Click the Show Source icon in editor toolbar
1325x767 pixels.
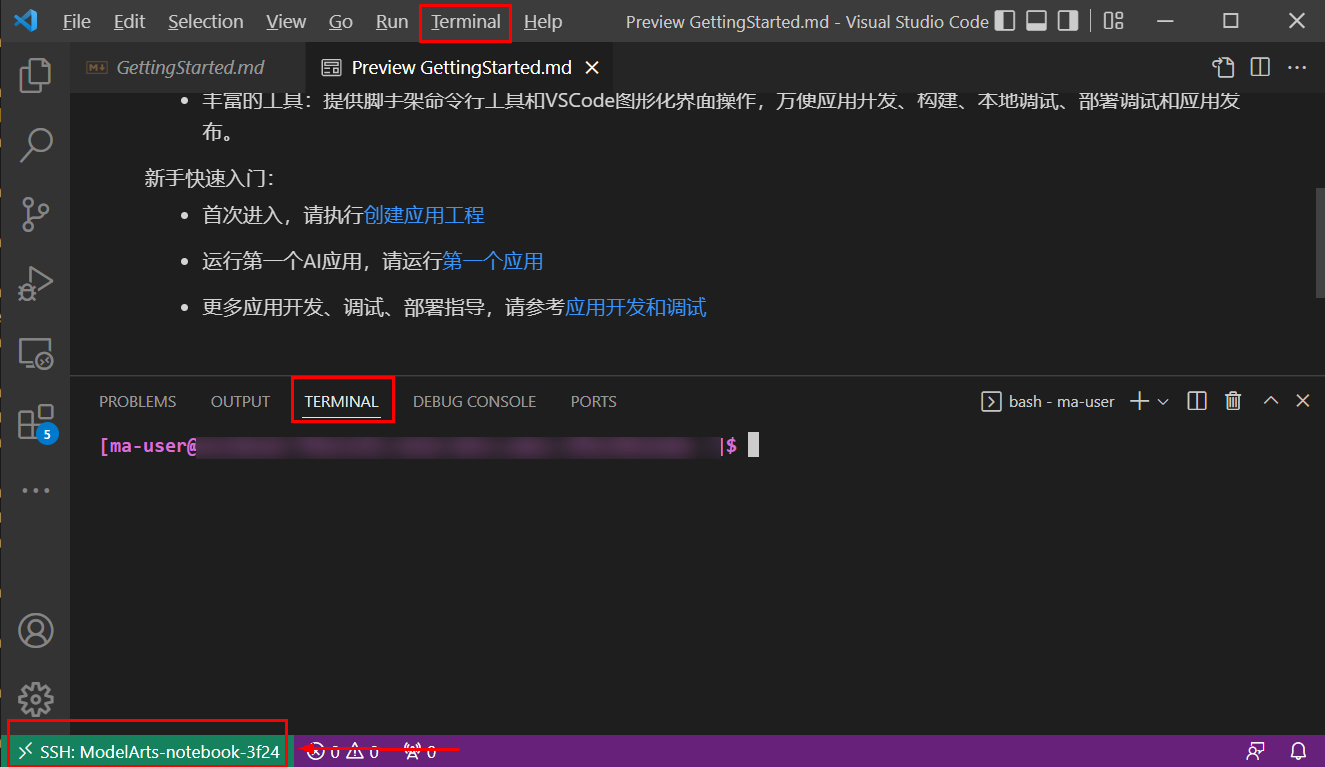(1223, 67)
